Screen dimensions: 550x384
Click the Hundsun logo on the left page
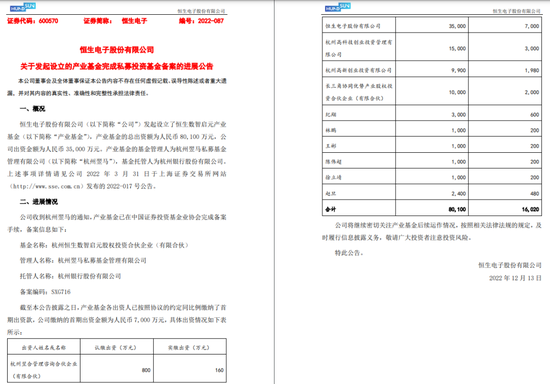pos(22,7)
